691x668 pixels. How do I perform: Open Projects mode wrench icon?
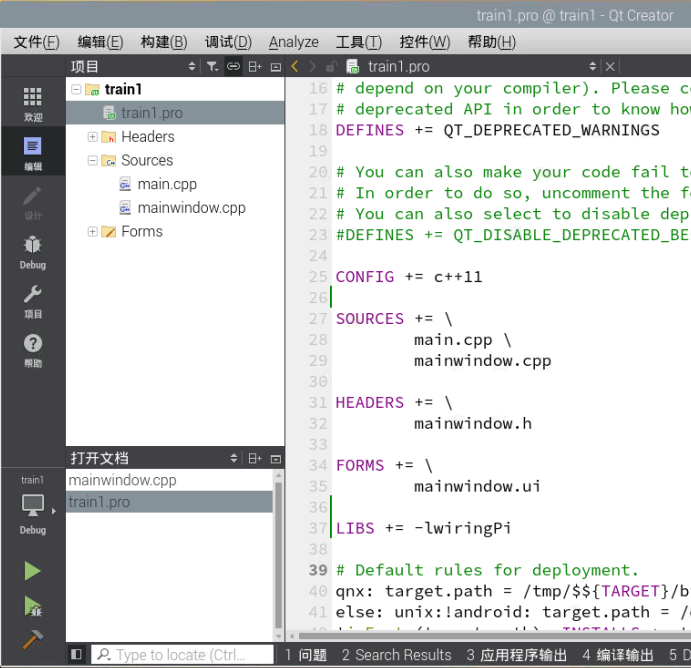coord(33,301)
